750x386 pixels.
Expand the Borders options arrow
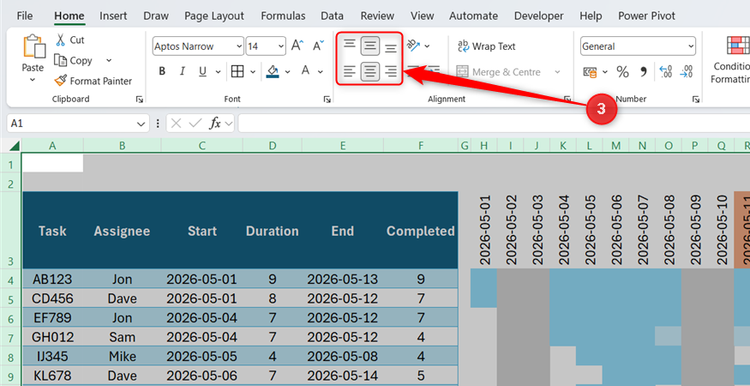pyautogui.click(x=253, y=72)
